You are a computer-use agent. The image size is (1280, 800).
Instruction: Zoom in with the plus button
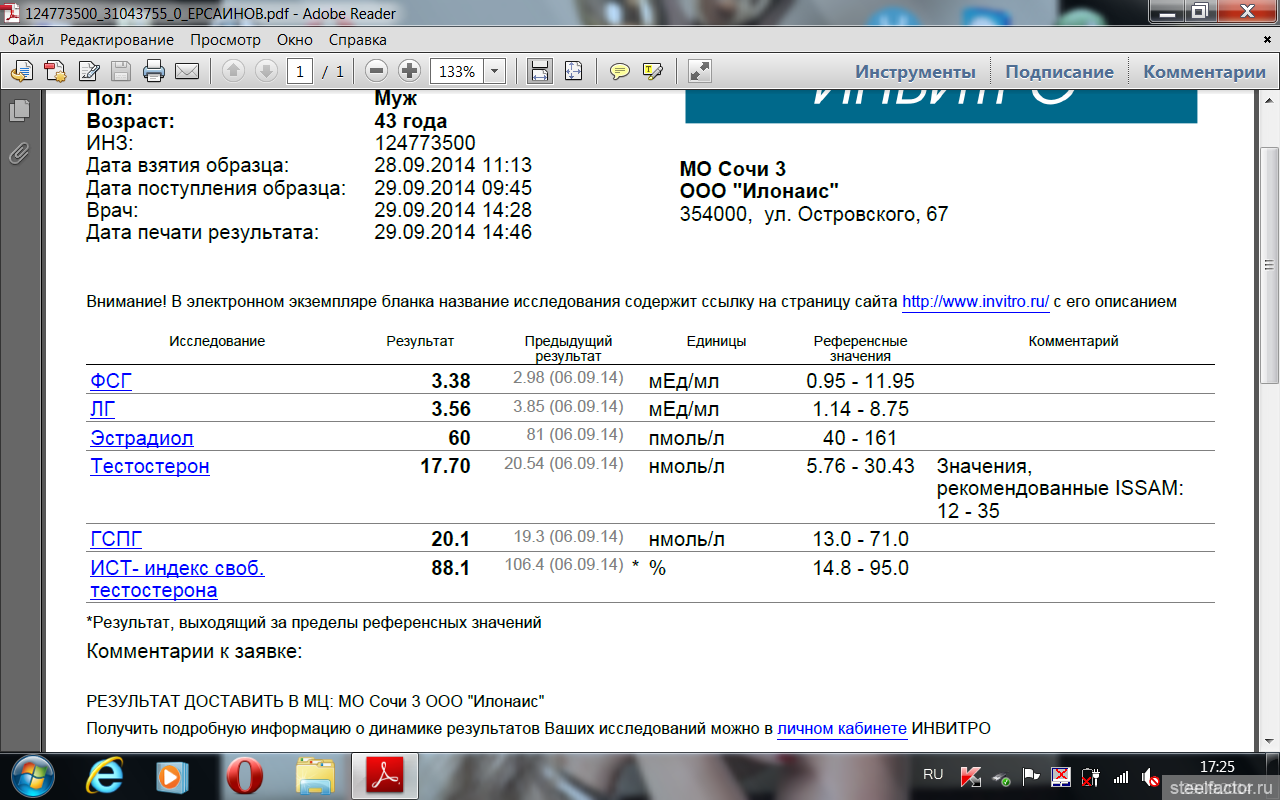[x=409, y=71]
